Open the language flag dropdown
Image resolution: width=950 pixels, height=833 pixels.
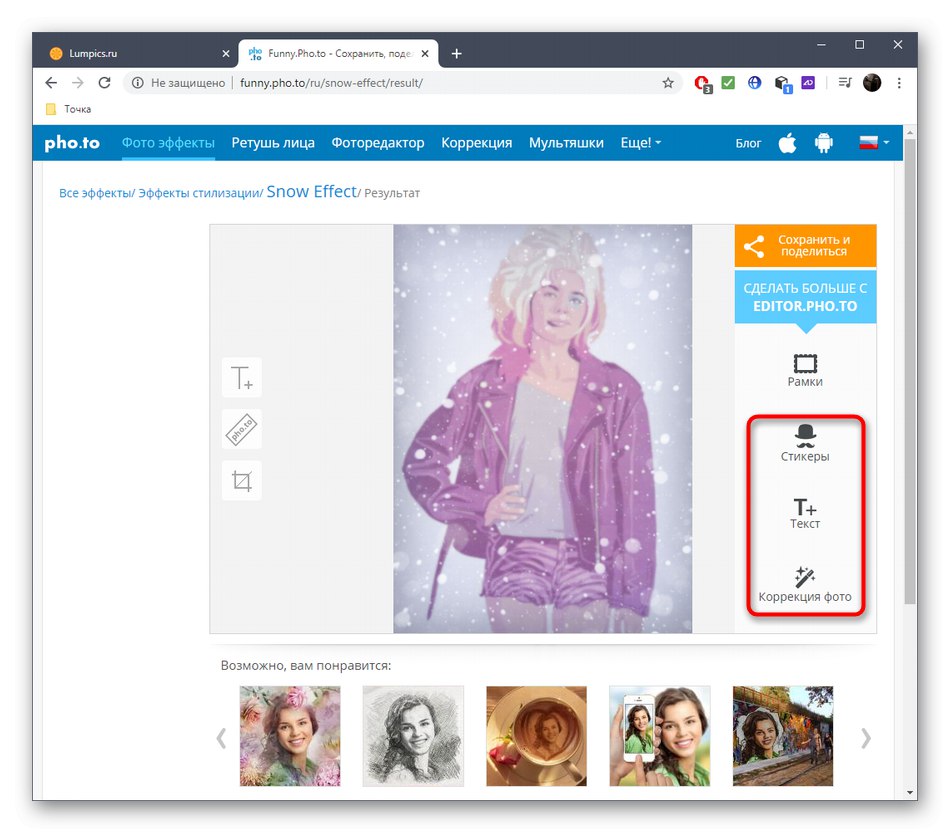[874, 143]
